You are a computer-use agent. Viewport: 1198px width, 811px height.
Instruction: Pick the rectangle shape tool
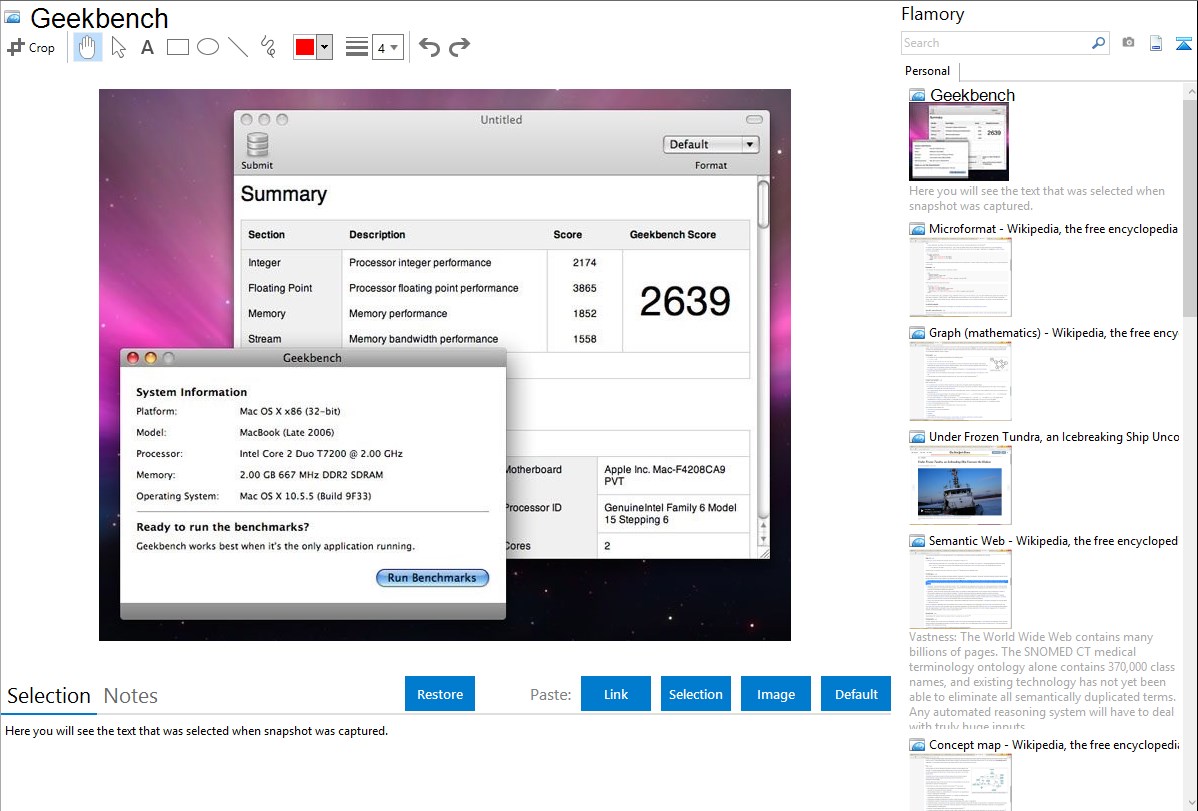177,47
